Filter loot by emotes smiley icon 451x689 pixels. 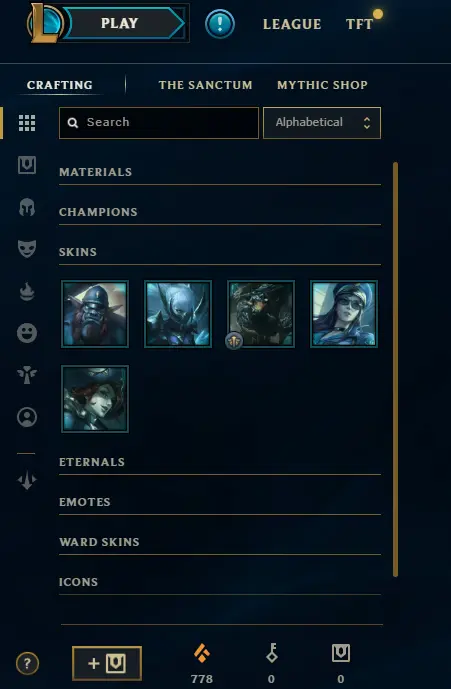27,333
